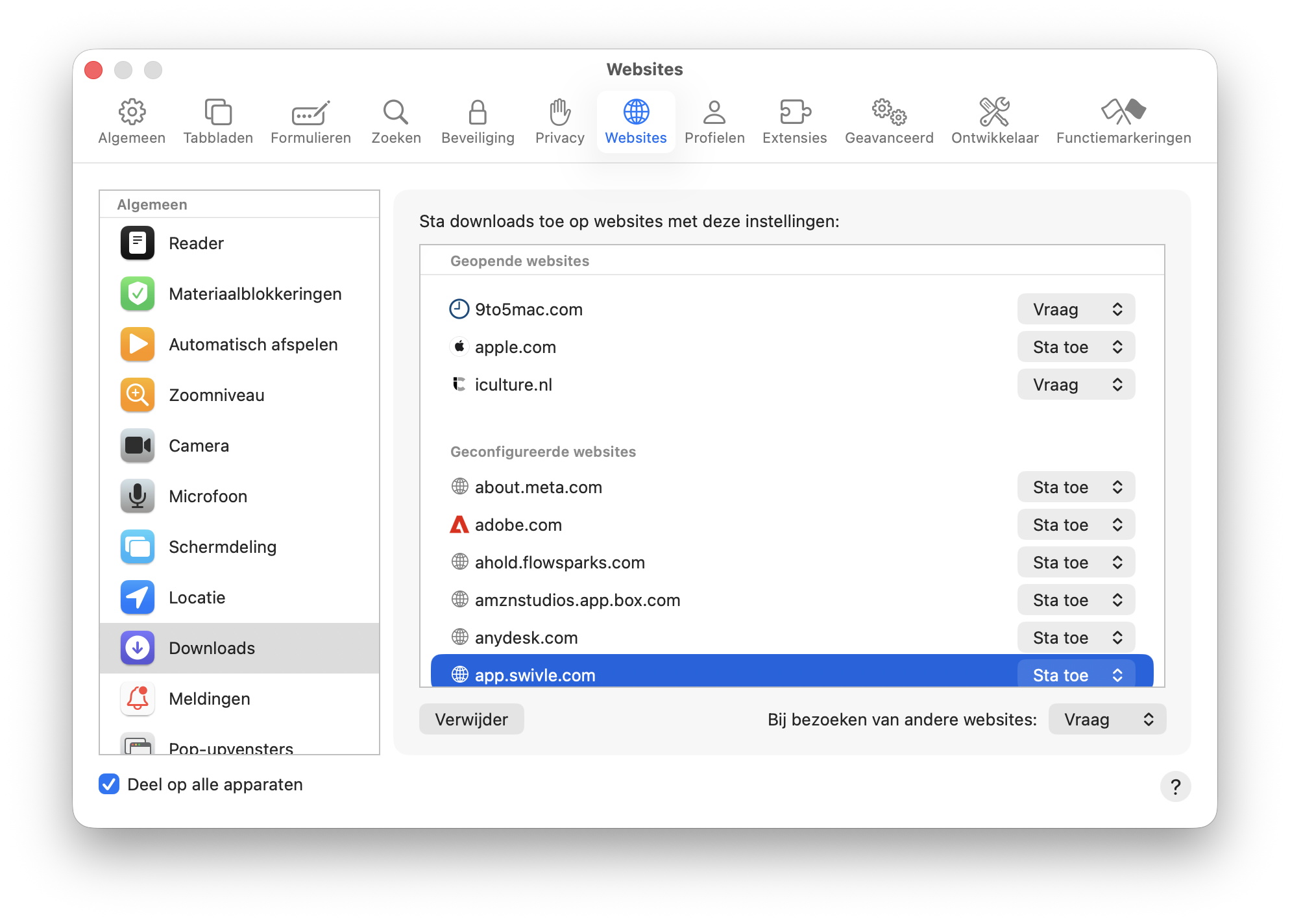This screenshot has height=924, width=1290.
Task: Select the Reader label in sidebar
Action: (x=196, y=243)
